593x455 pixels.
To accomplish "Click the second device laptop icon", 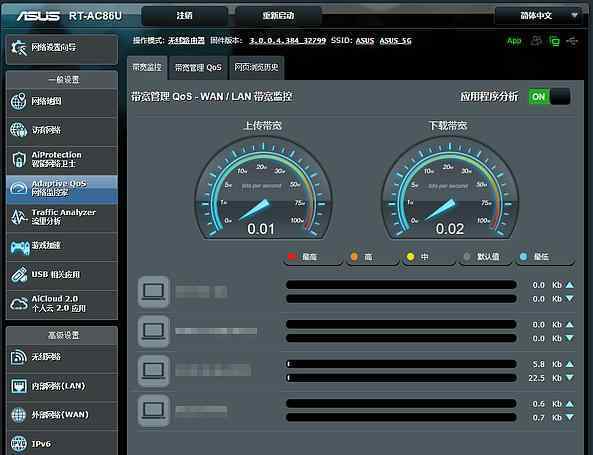I will (x=154, y=331).
